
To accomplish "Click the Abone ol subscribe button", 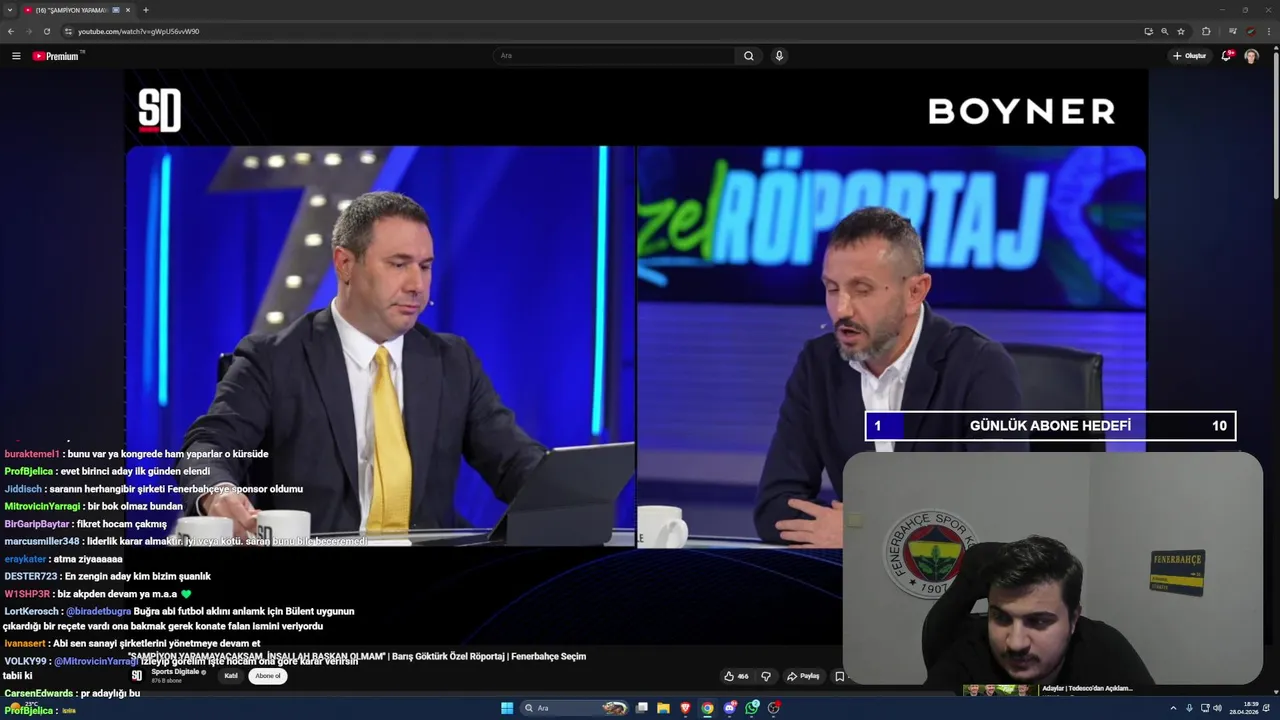I will [x=268, y=676].
